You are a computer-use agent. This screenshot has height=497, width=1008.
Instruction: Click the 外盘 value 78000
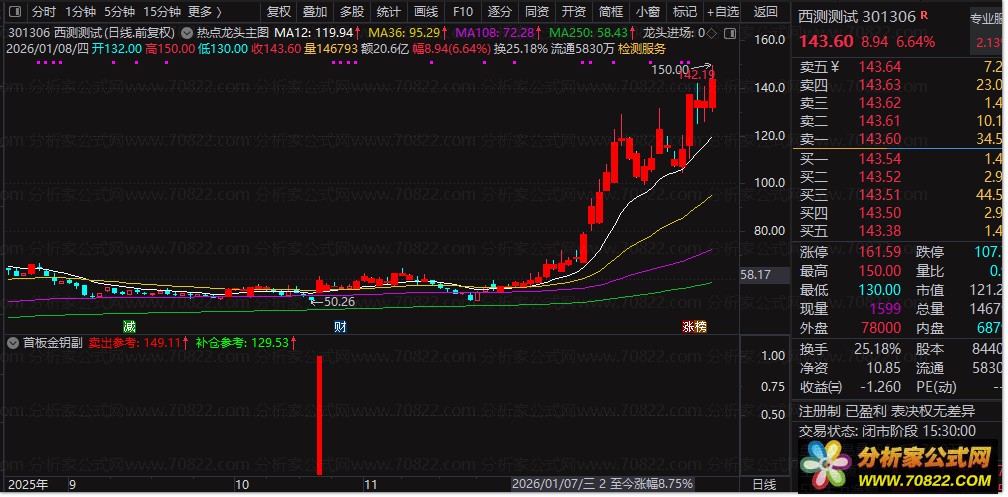click(880, 329)
